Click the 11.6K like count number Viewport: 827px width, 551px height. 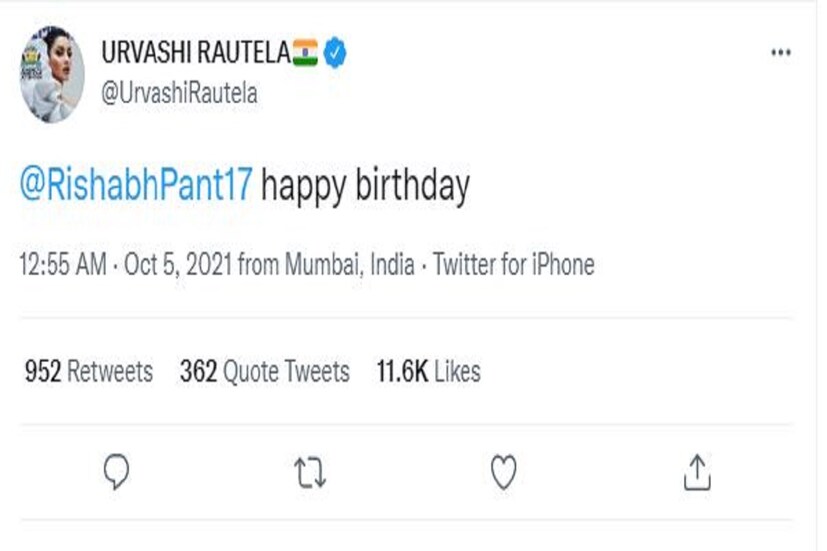pyautogui.click(x=402, y=372)
